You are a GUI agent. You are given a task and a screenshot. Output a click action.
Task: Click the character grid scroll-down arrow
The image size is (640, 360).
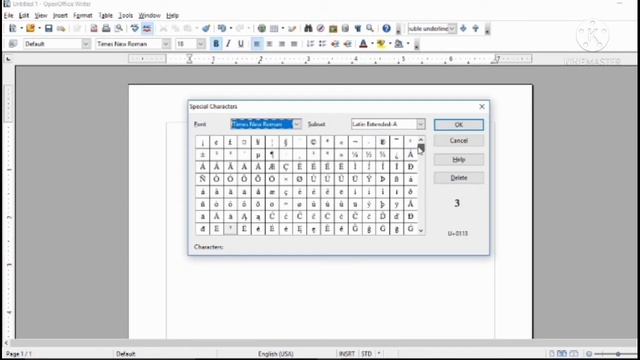pyautogui.click(x=421, y=231)
